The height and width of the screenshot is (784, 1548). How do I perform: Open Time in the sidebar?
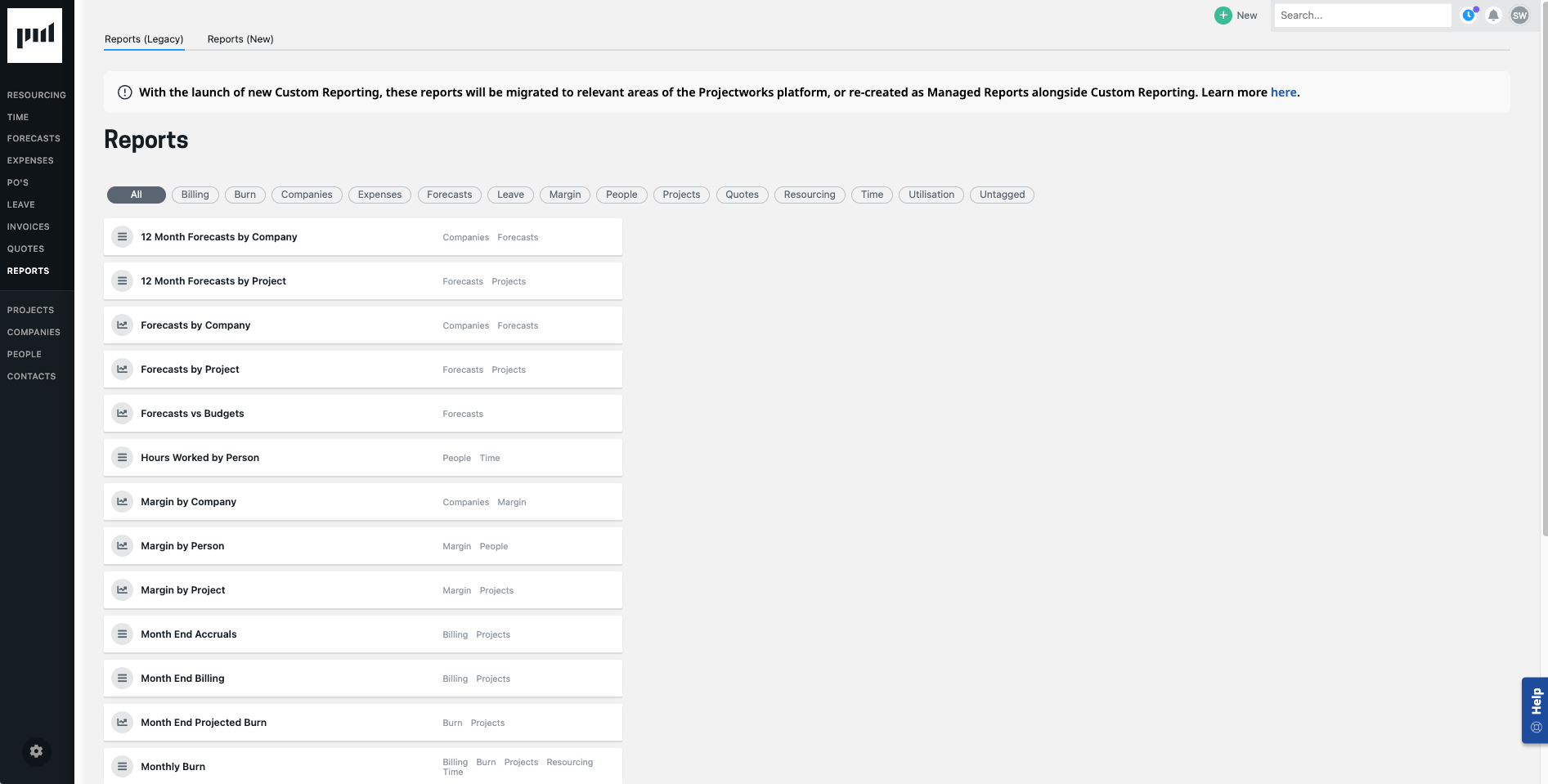click(x=18, y=118)
